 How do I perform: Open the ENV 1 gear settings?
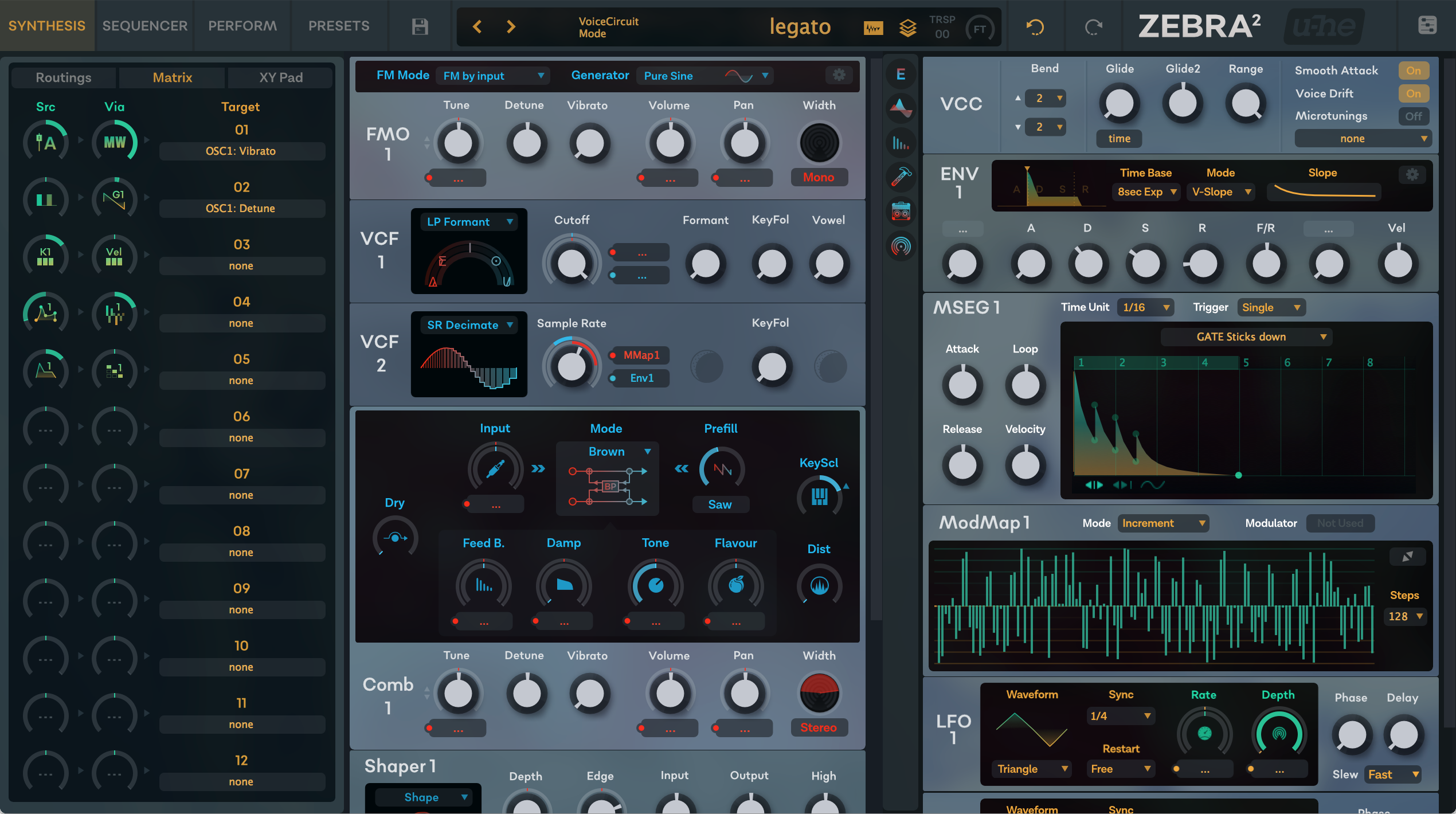[1412, 175]
